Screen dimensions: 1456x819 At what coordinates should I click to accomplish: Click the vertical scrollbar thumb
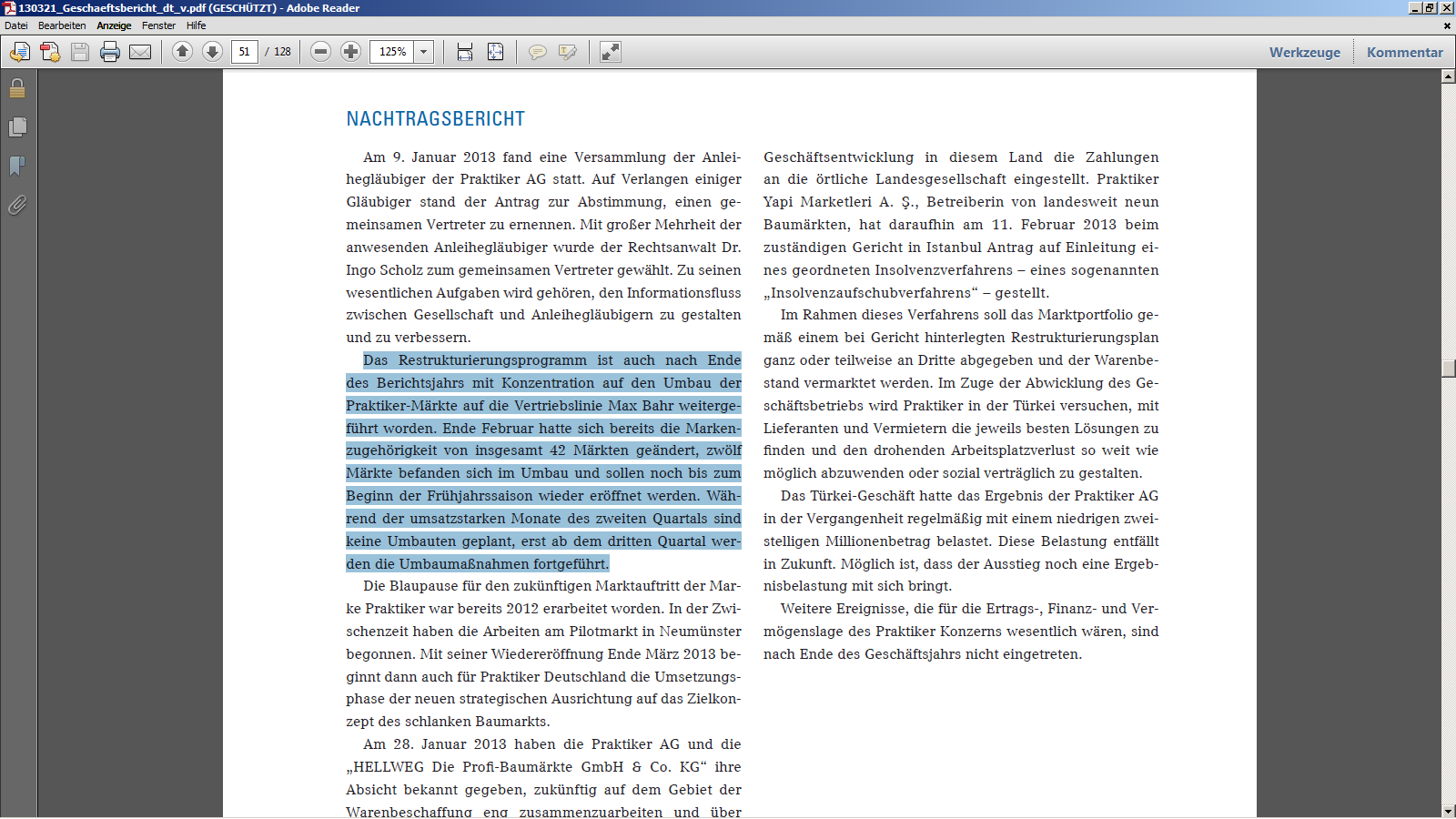coord(1449,369)
